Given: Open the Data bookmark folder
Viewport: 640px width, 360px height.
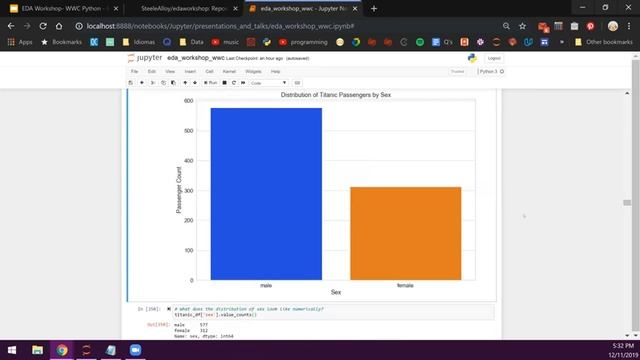Looking at the screenshot, I should point(191,42).
